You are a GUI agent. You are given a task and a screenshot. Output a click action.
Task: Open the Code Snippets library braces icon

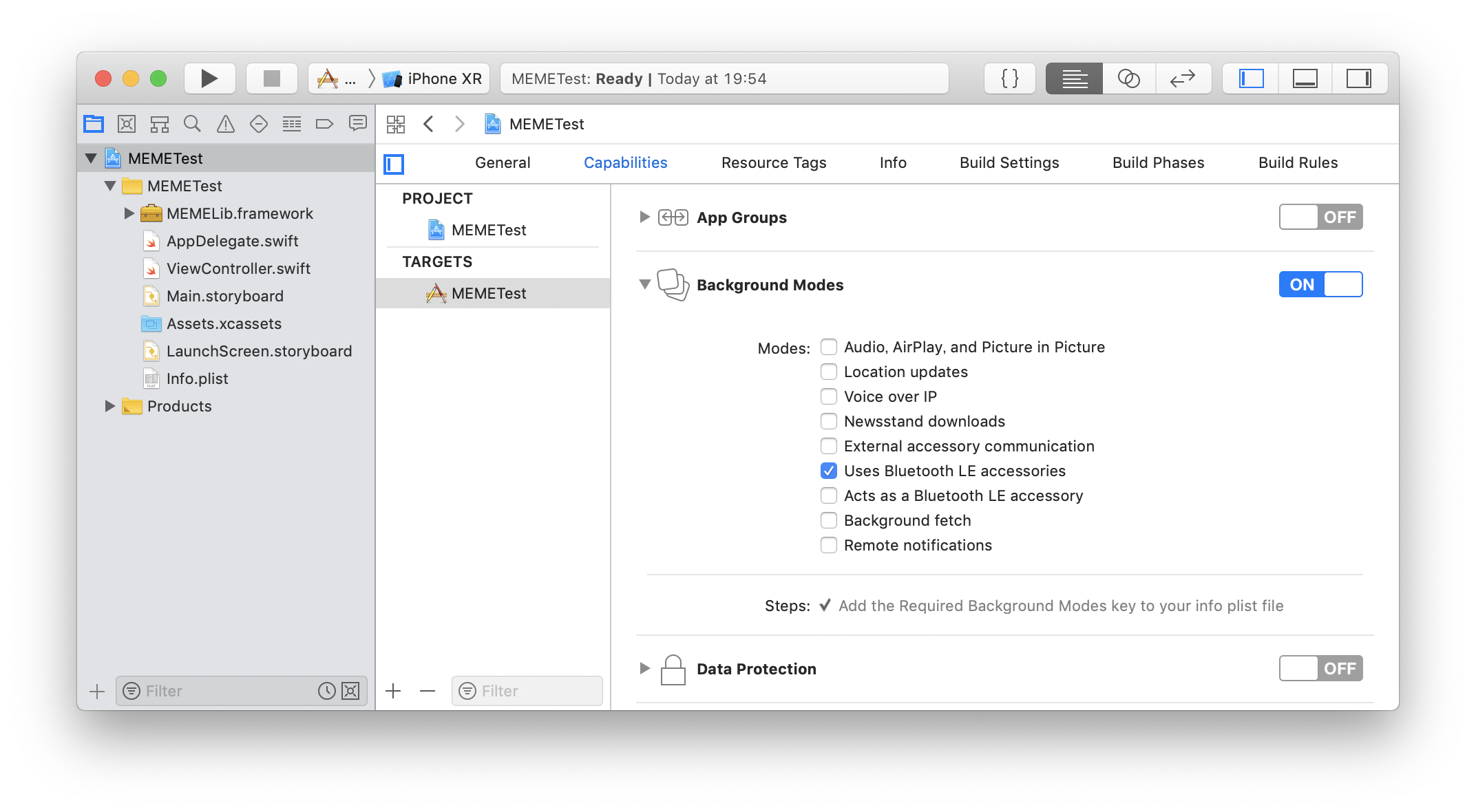(x=1009, y=78)
